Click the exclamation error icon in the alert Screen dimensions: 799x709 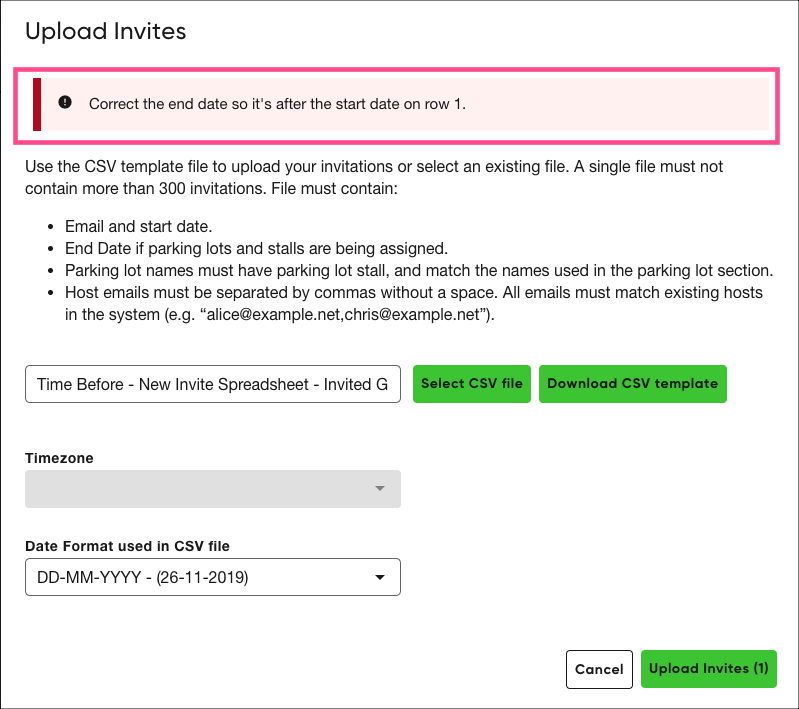[x=65, y=102]
